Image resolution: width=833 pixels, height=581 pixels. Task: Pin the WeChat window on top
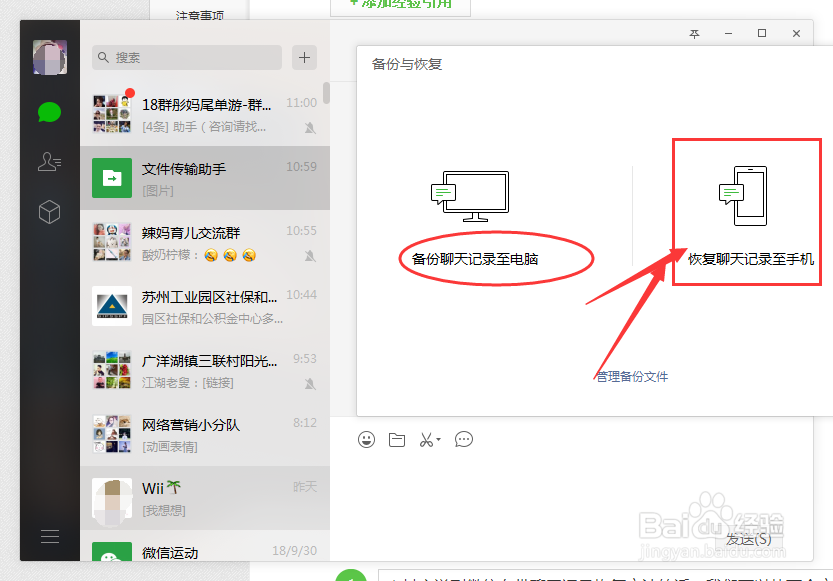coord(694,34)
